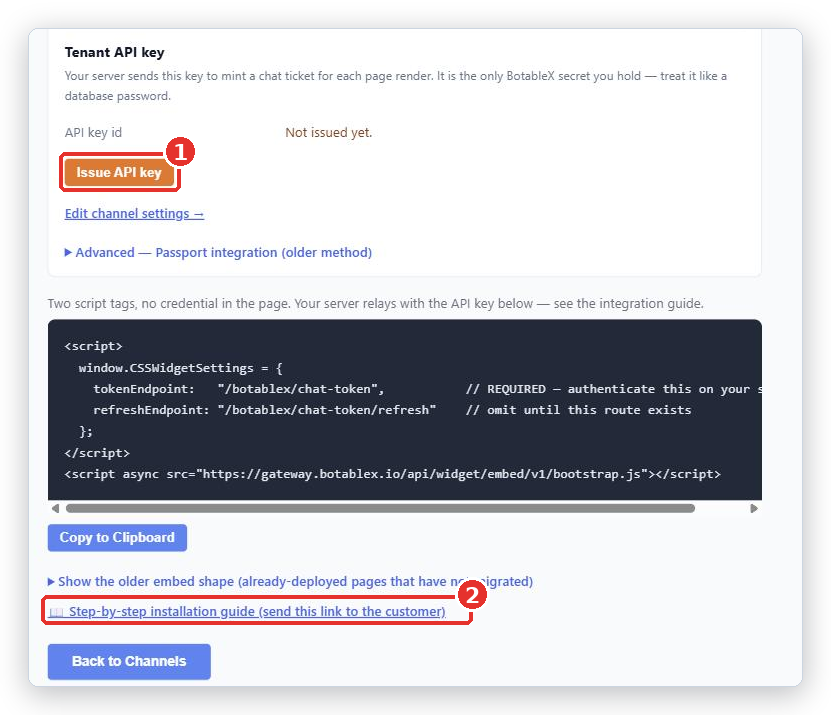831x715 pixels.
Task: Copy embed code with Copy to Clipboard
Action: (x=117, y=537)
